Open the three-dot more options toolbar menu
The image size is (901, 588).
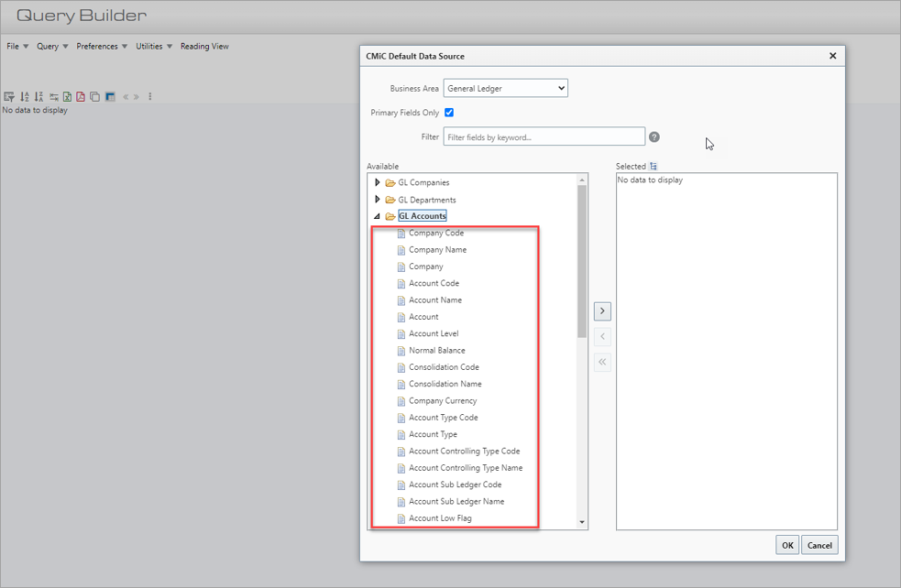coord(150,97)
